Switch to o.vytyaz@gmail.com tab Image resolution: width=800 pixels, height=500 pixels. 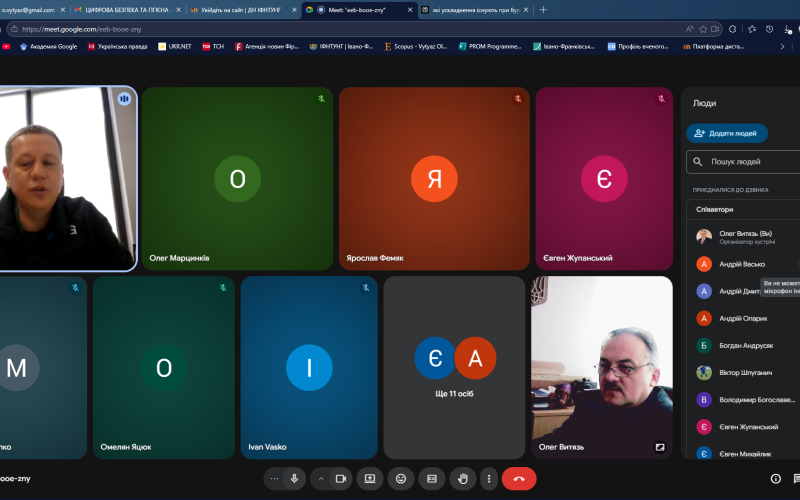point(32,10)
